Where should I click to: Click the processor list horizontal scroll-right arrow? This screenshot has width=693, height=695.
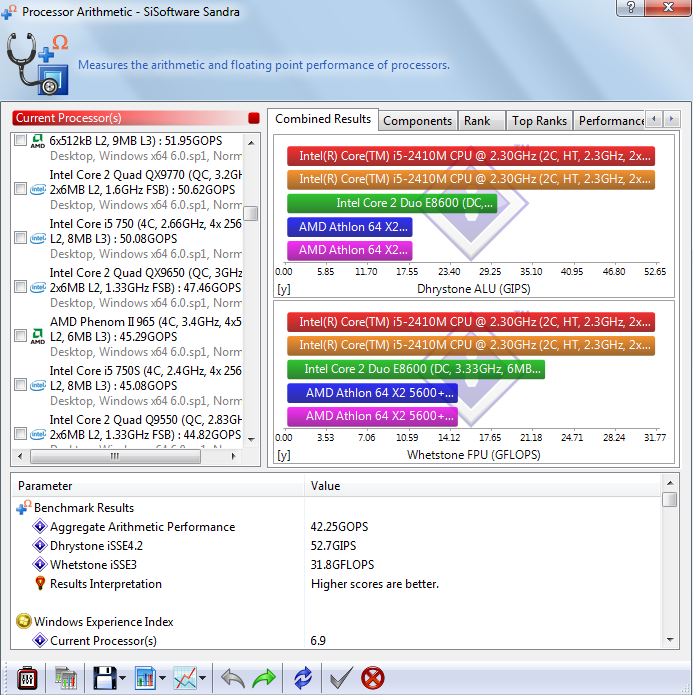point(233,456)
